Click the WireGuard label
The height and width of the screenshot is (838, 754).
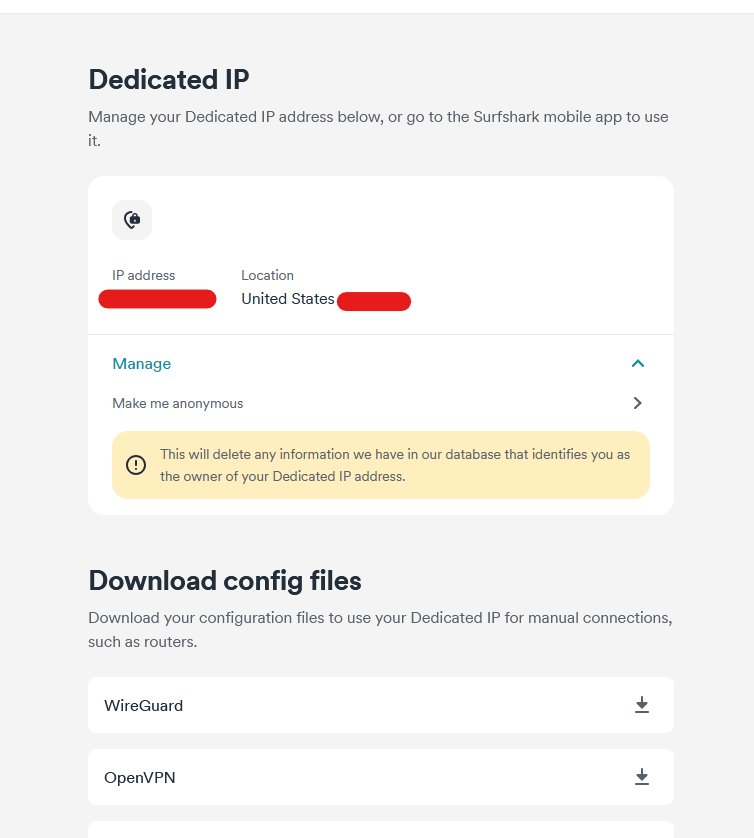tap(144, 705)
